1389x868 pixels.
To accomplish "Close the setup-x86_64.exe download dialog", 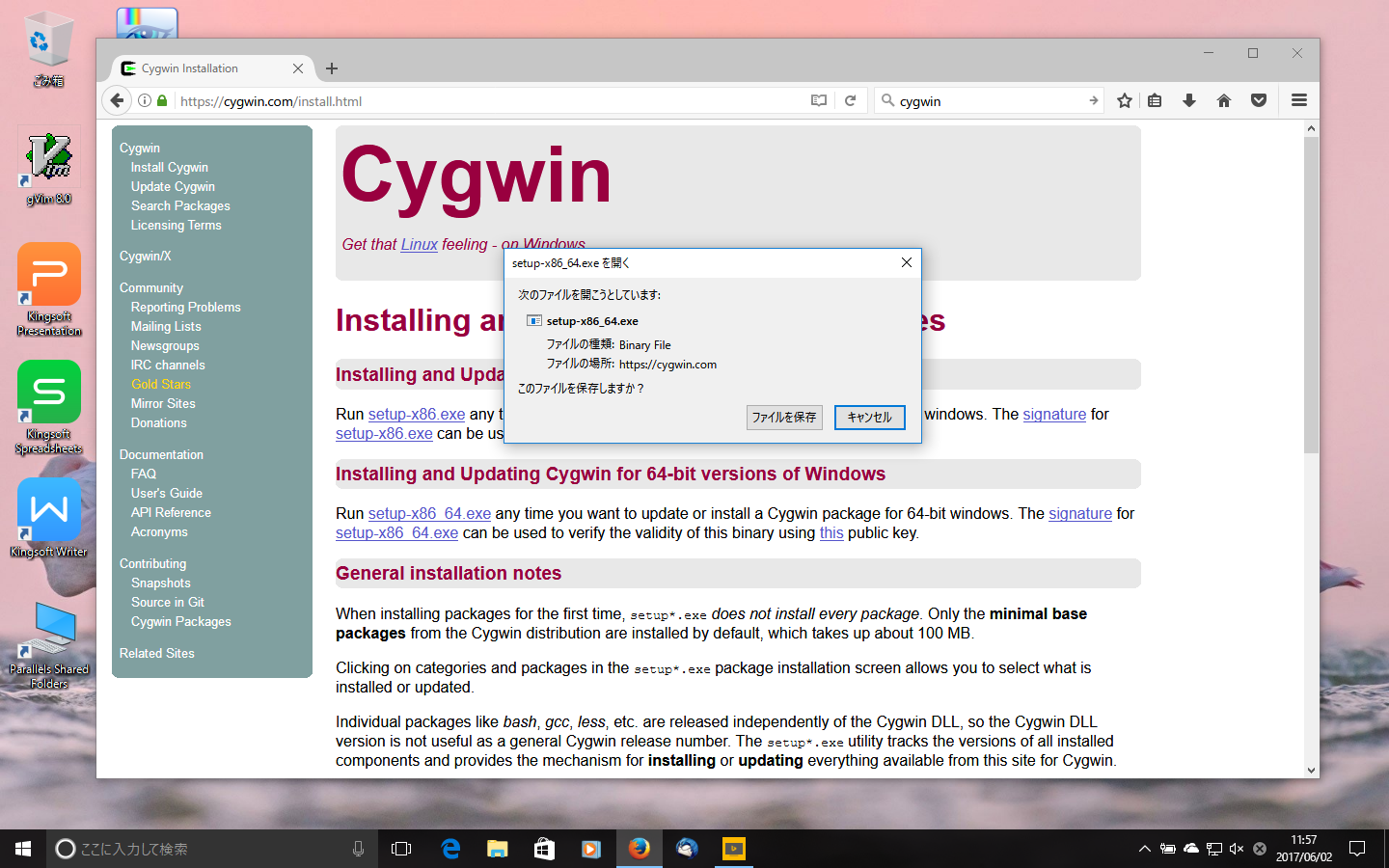I will [907, 262].
